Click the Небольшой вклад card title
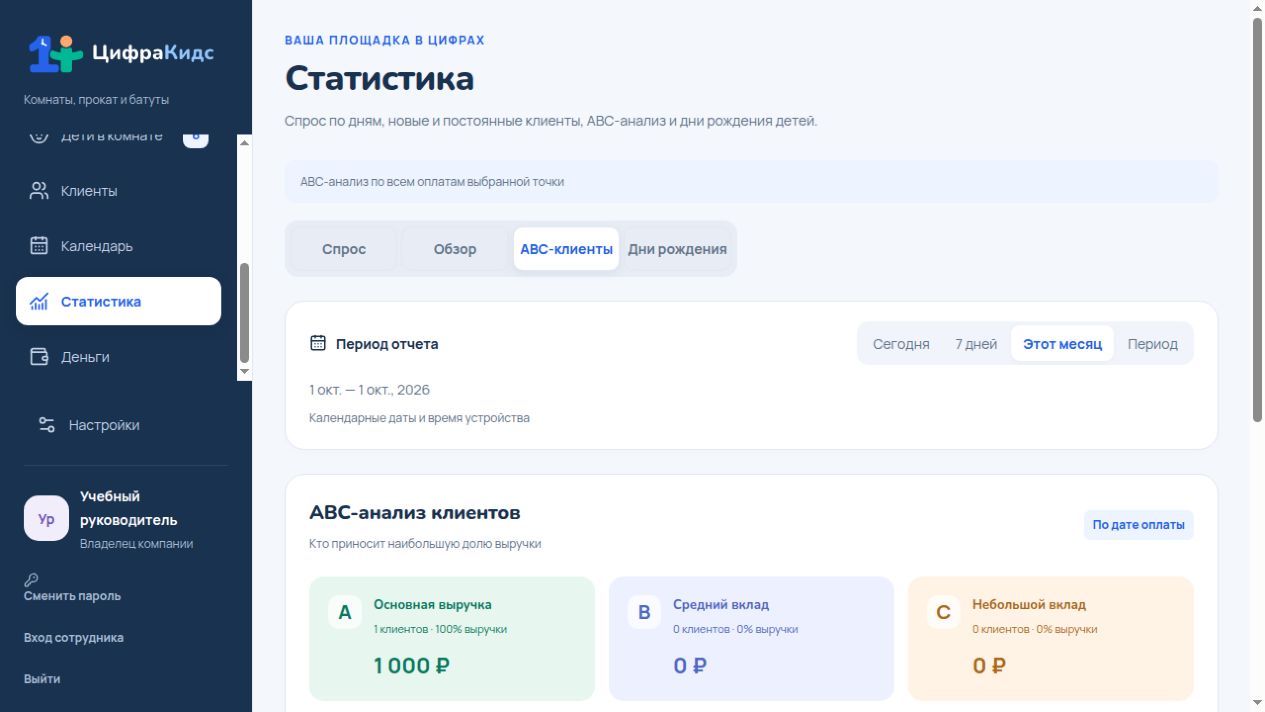The image size is (1265, 712). click(x=1029, y=604)
